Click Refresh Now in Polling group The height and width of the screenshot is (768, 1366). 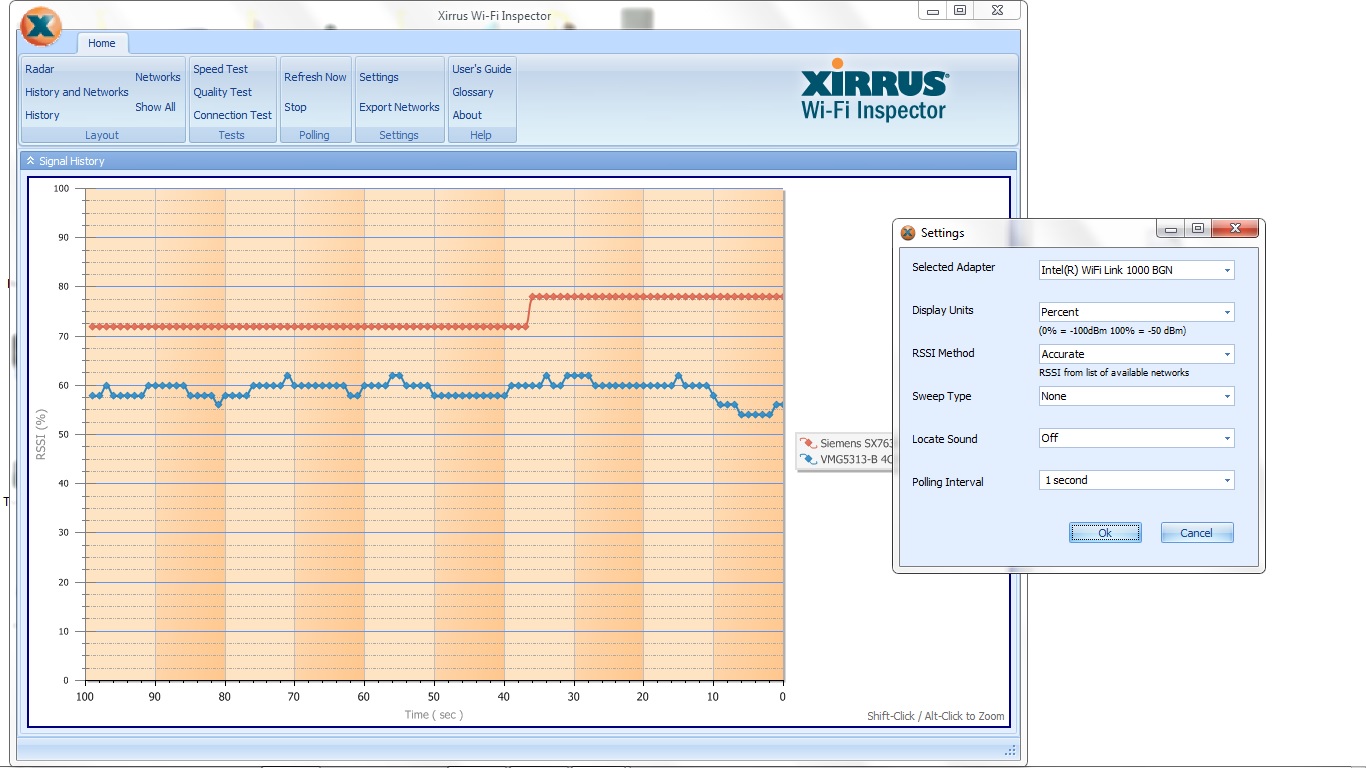(x=315, y=77)
